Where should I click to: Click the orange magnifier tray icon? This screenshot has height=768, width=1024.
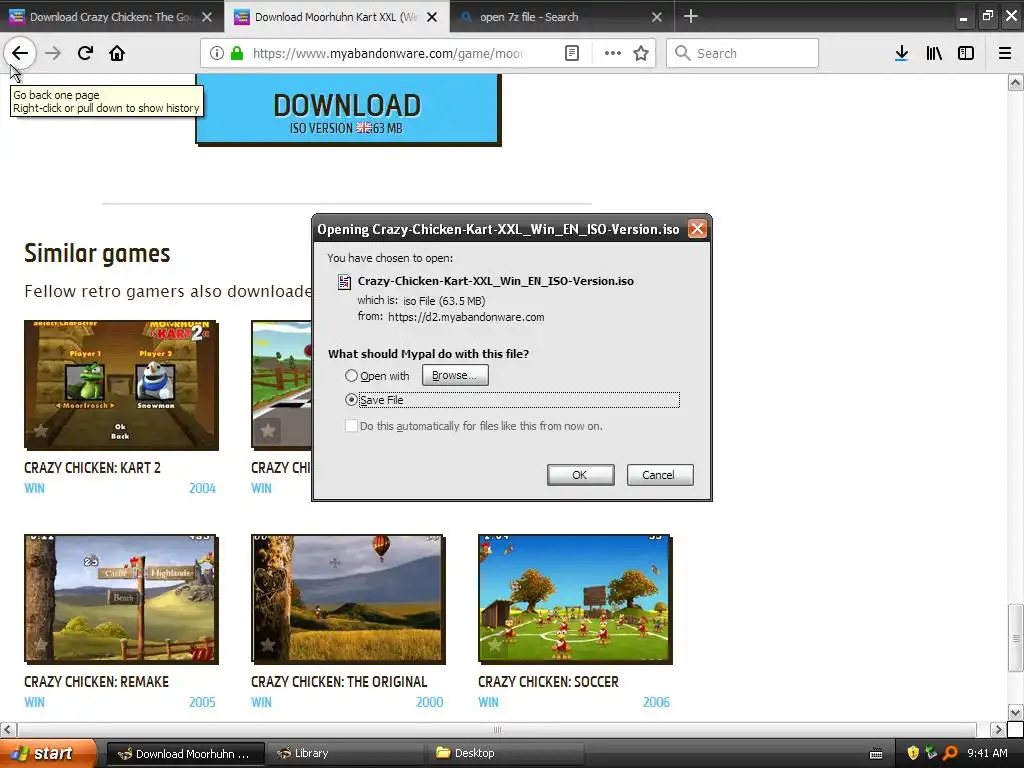coord(950,753)
